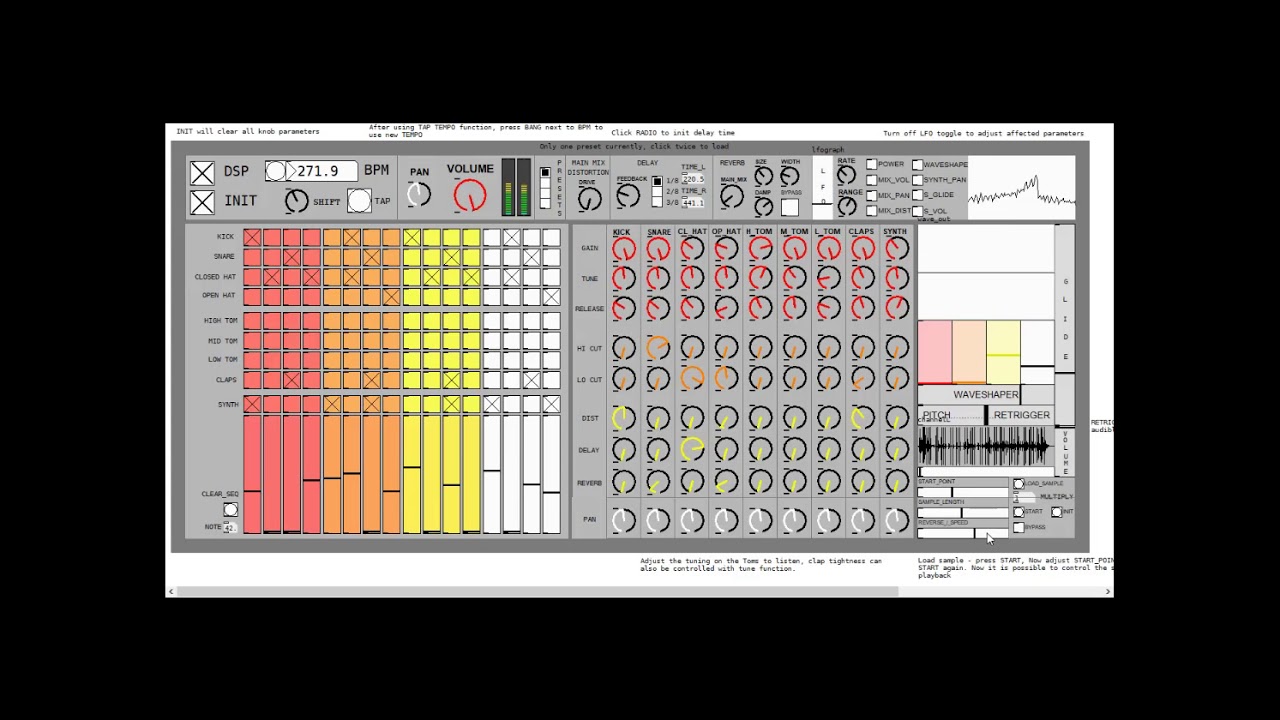The image size is (1280, 720).
Task: Click the KICK pan knob
Action: [x=623, y=520]
